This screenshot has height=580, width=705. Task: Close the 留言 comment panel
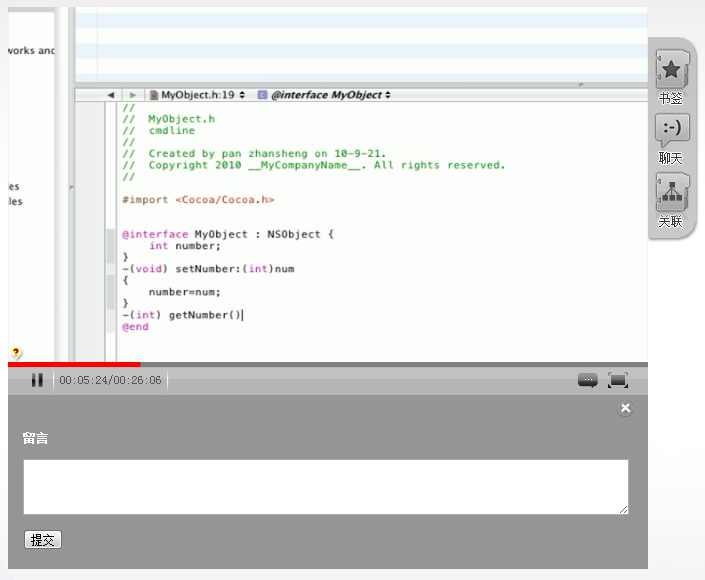[x=625, y=408]
